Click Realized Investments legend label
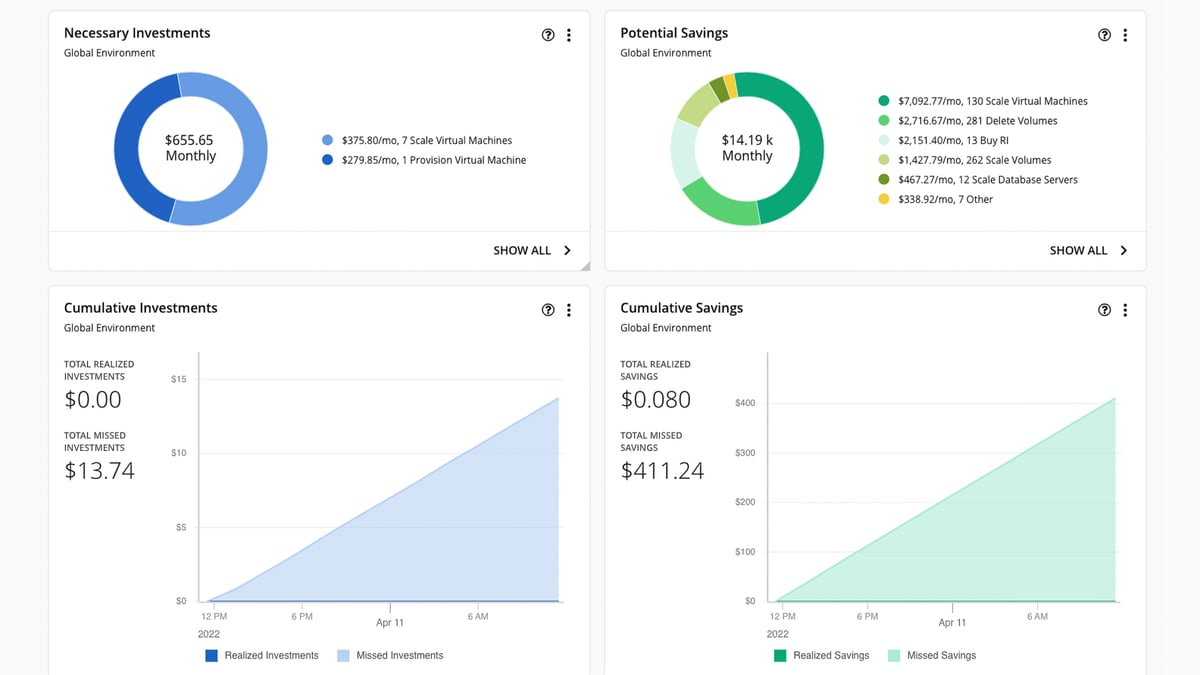This screenshot has height=675, width=1200. pos(271,656)
